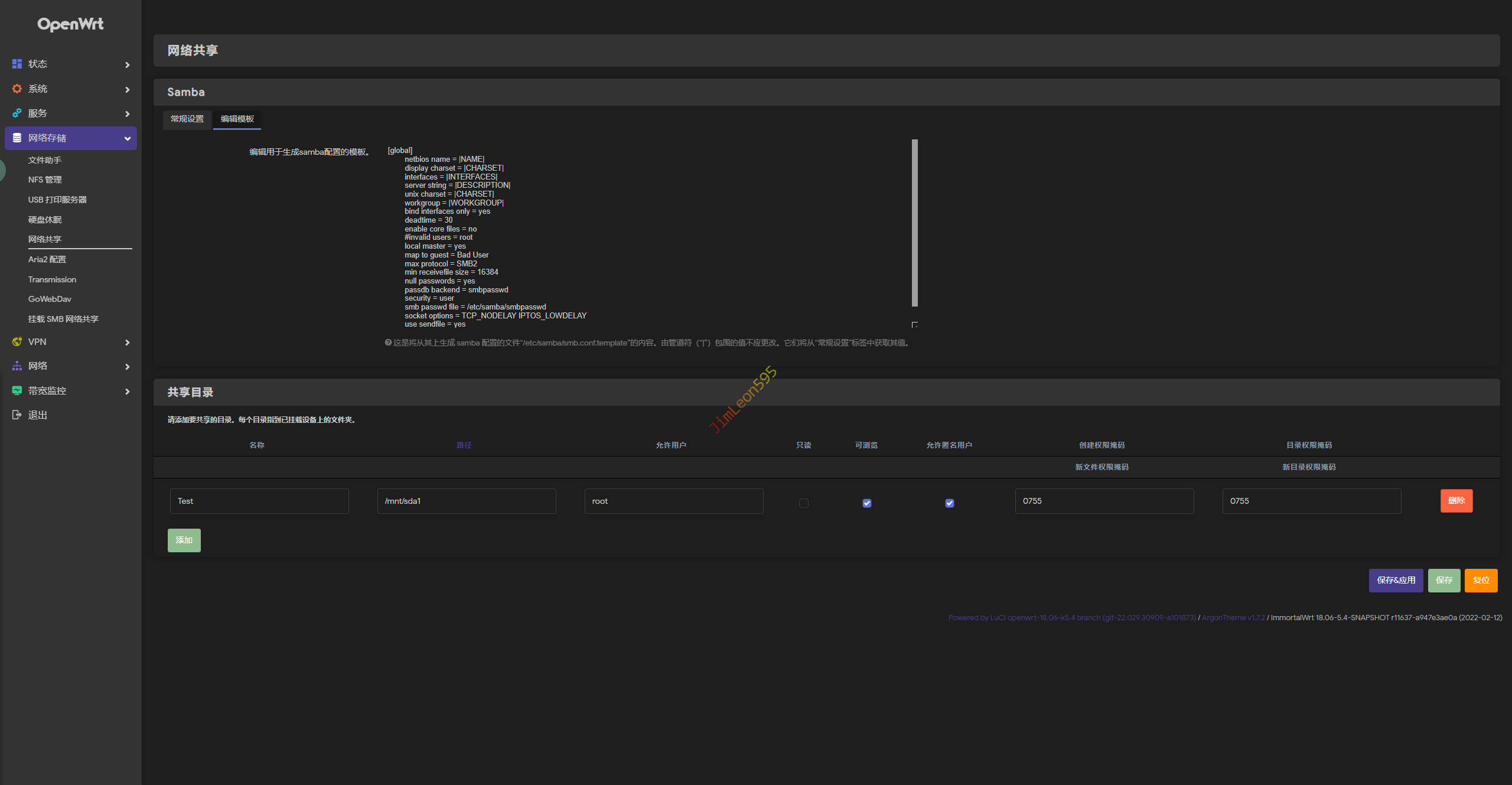Uncheck the 可浏览 checkbox for Test share
This screenshot has width=1512, height=785.
click(866, 503)
